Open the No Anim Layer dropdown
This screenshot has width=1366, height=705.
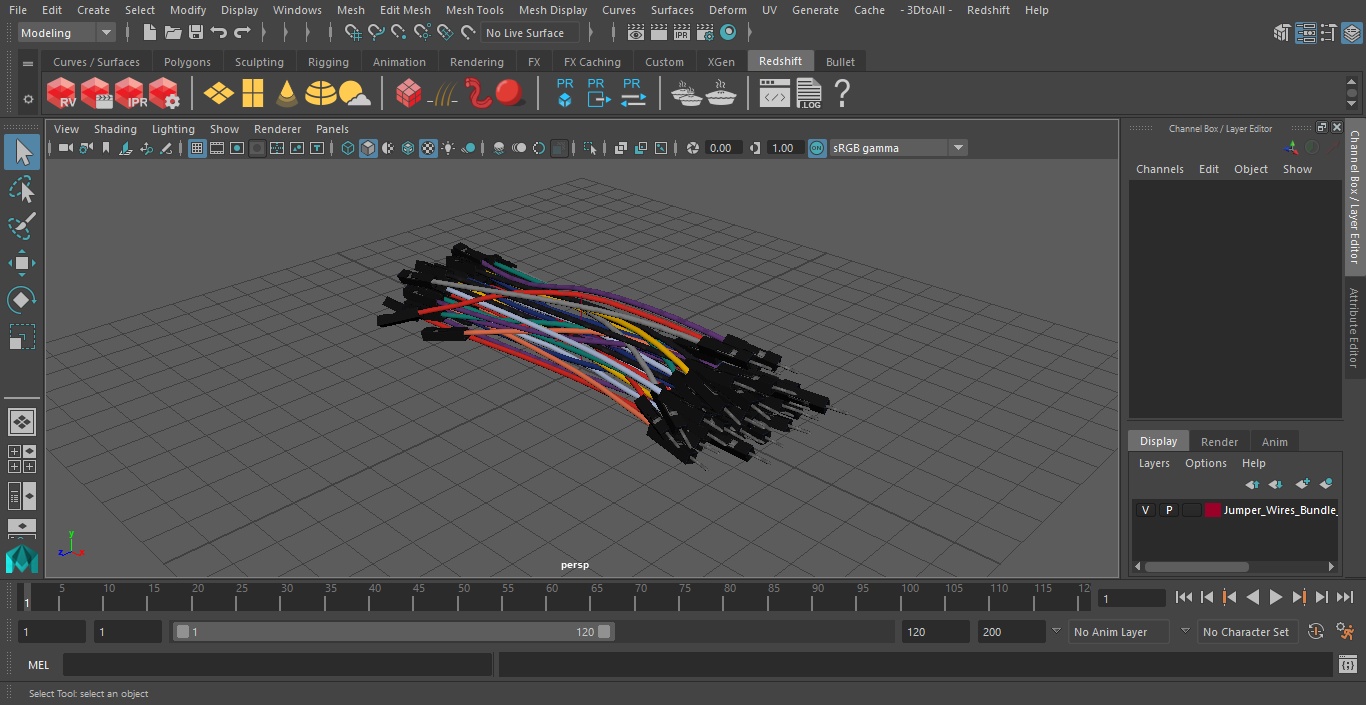[x=1121, y=632]
